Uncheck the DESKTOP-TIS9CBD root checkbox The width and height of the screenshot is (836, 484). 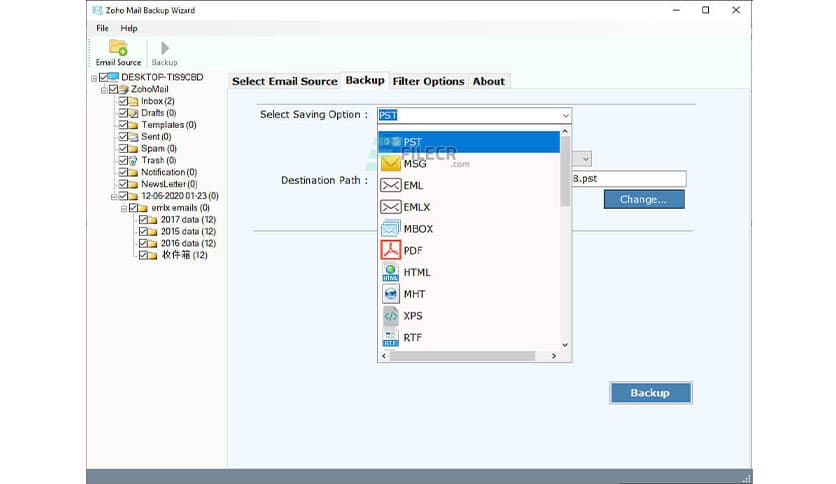coord(103,77)
